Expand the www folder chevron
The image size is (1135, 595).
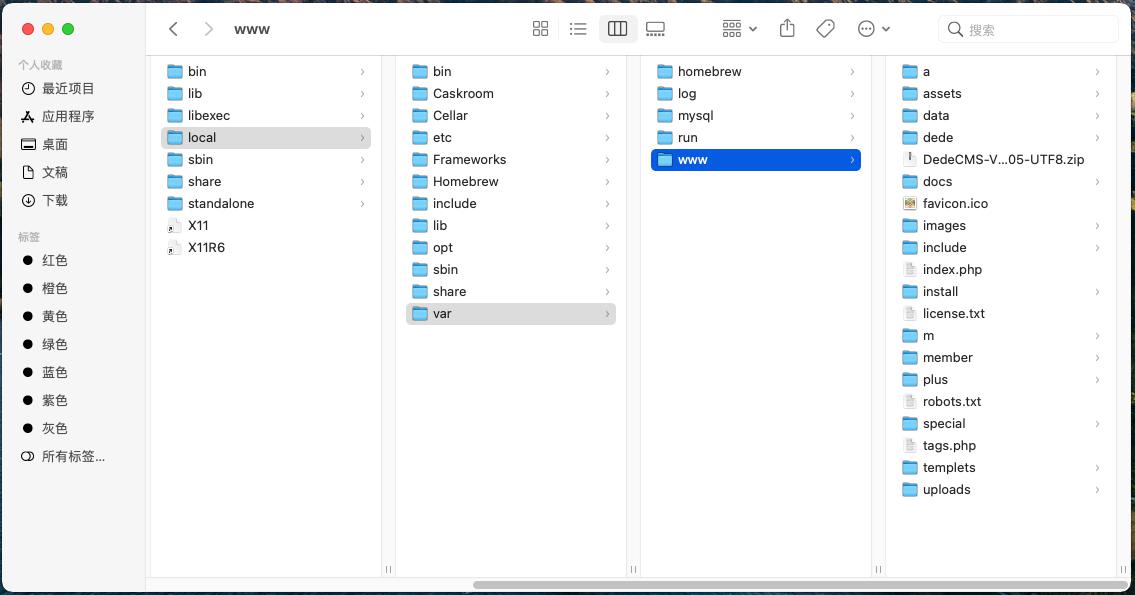pos(852,160)
